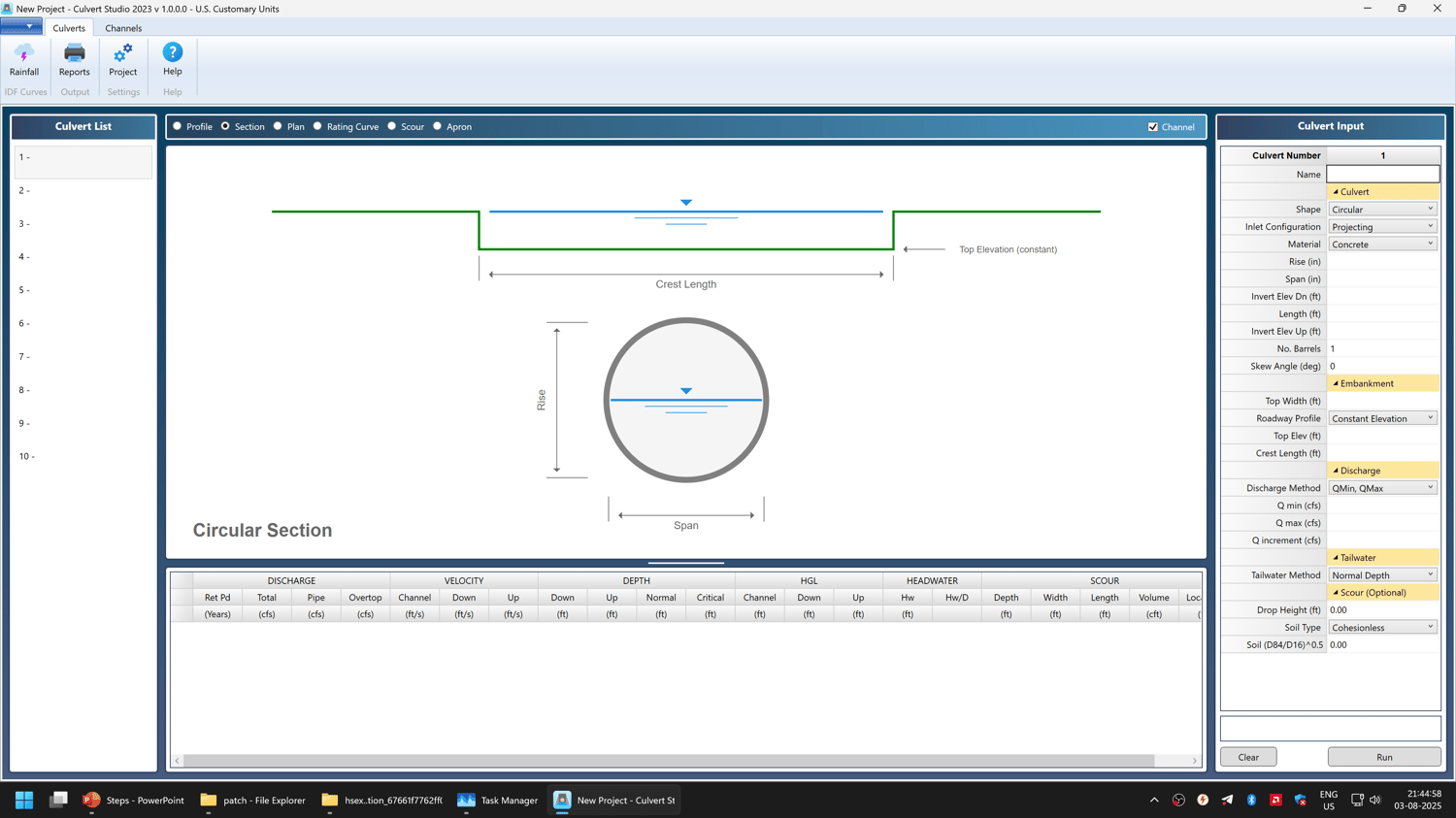Click the Hw/D headwater column header
Viewport: 1456px width, 818px height.
point(957,598)
